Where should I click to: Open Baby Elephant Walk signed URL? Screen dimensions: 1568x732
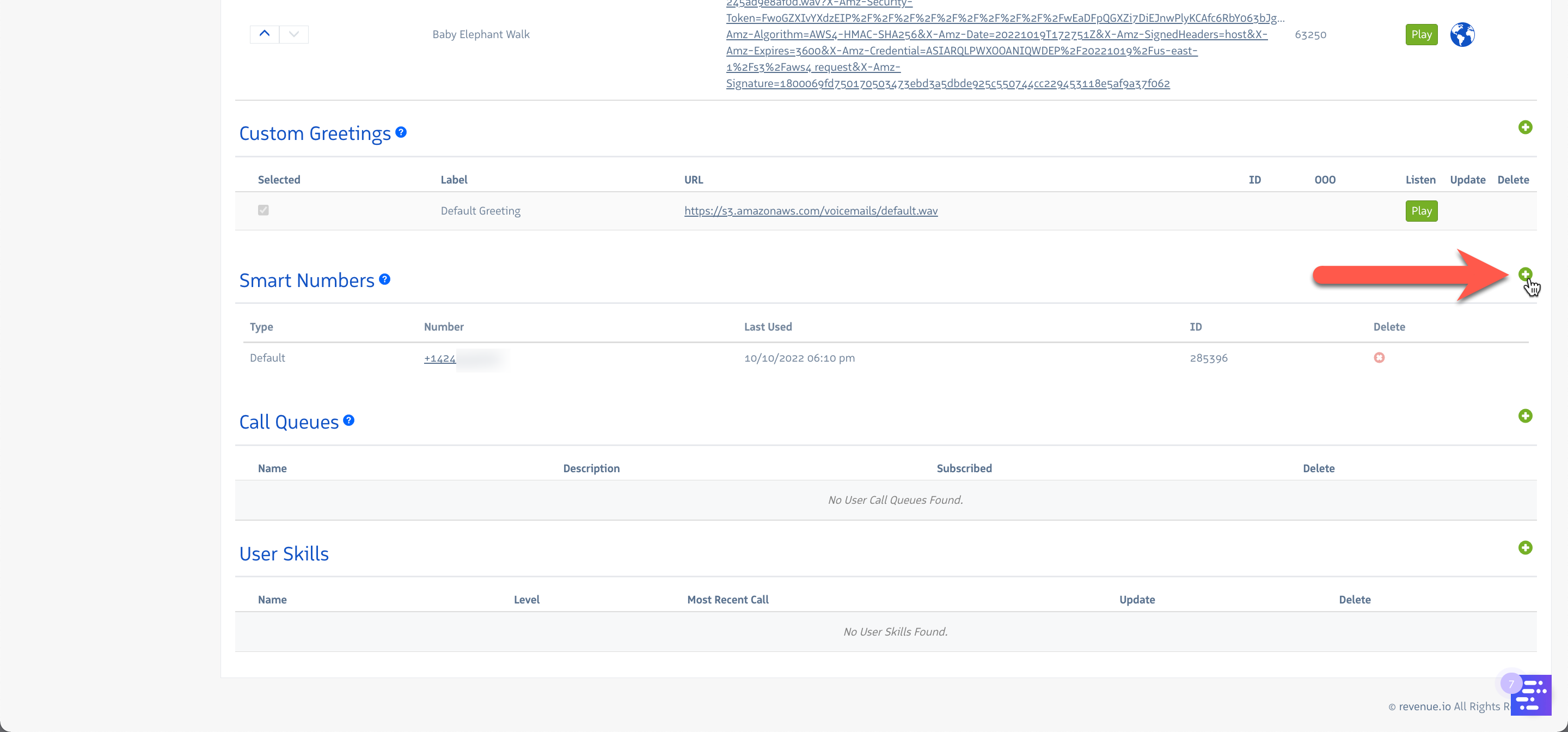pos(996,35)
